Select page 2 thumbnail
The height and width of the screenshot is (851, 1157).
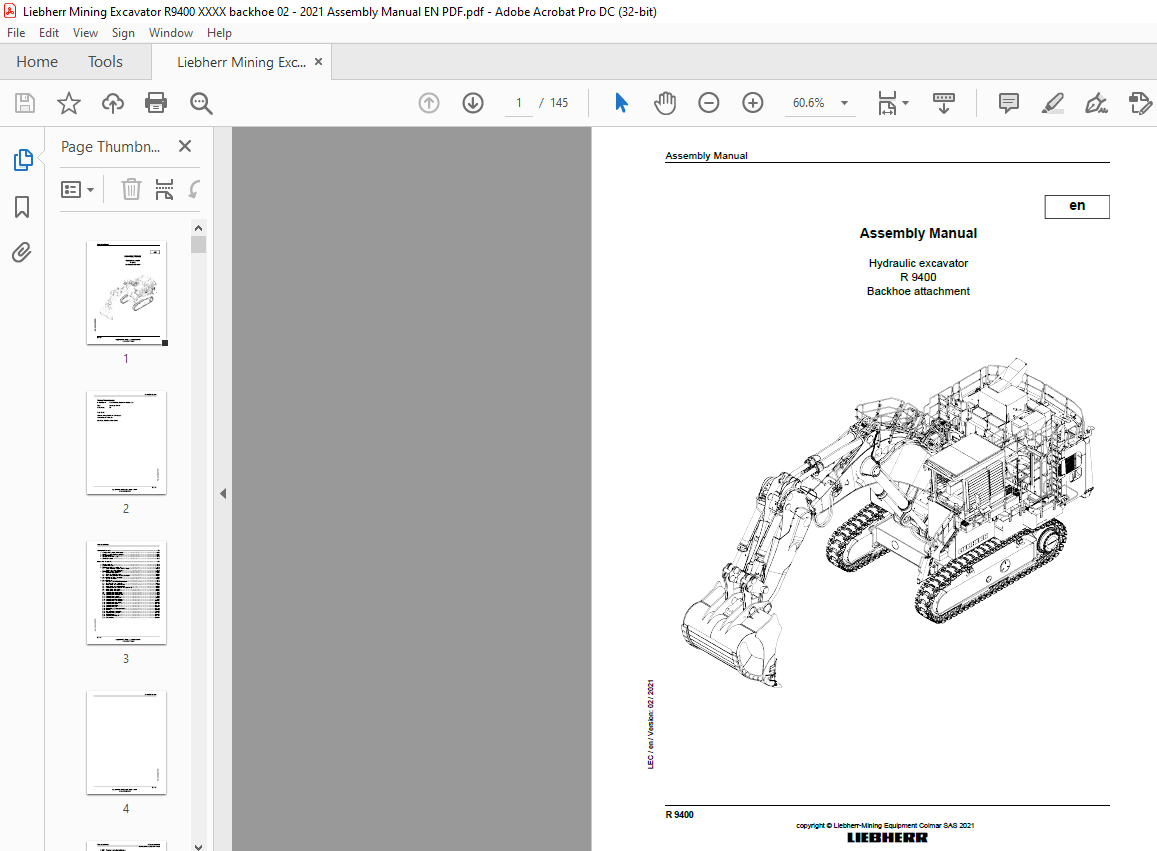[126, 443]
